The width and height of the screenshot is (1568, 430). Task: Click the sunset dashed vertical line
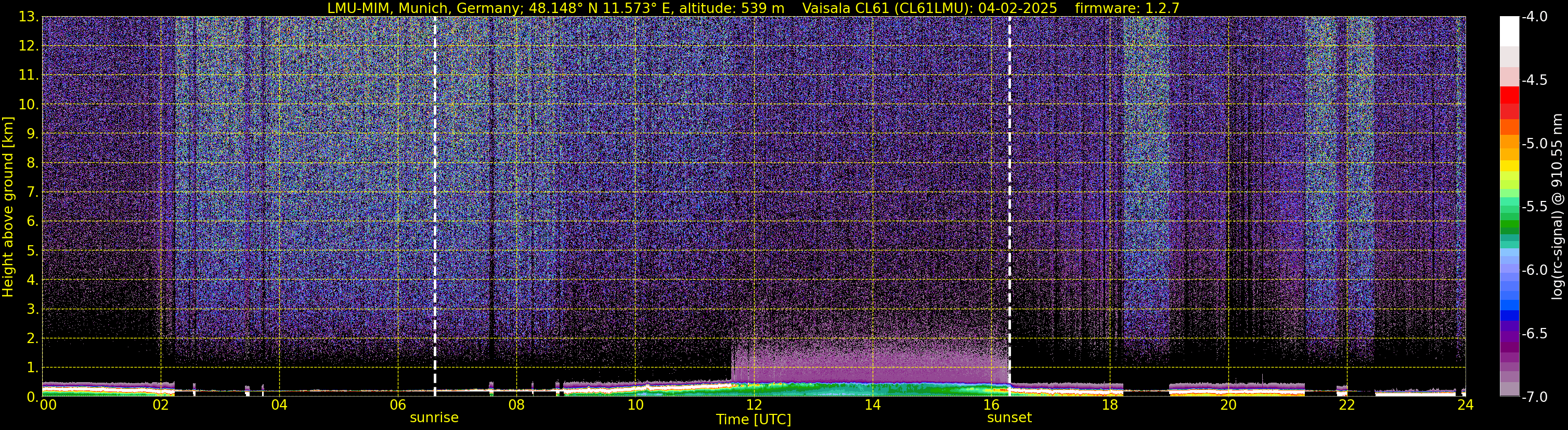point(1009,207)
